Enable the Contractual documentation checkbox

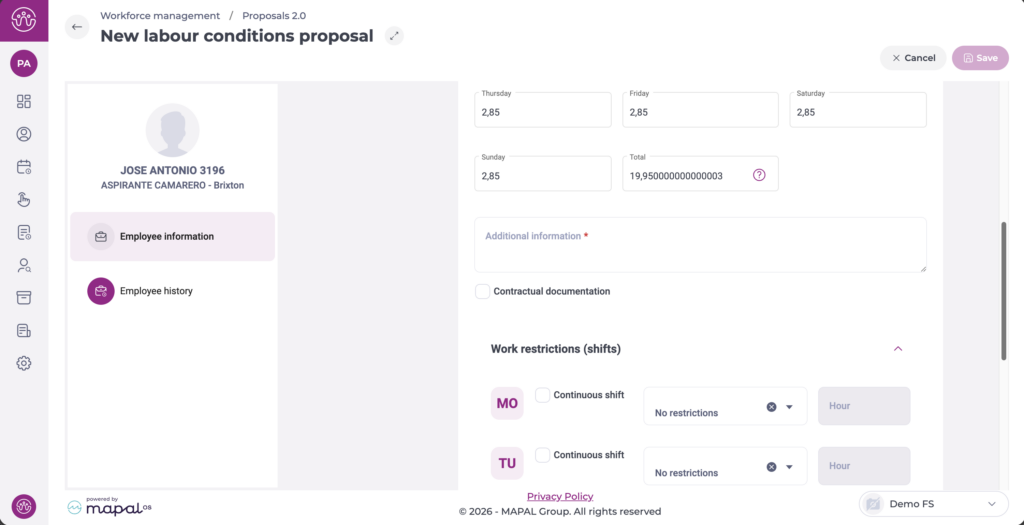483,291
